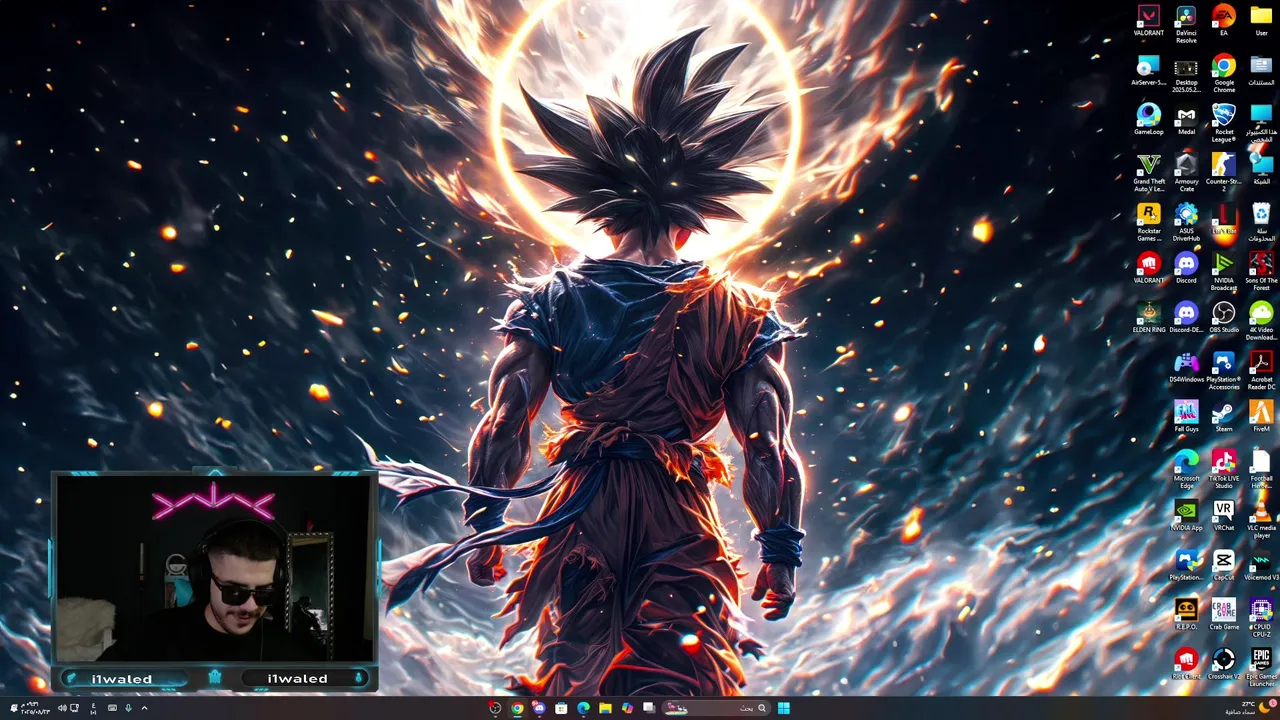
Task: Click the Windows Start button on taskbar
Action: (x=783, y=708)
